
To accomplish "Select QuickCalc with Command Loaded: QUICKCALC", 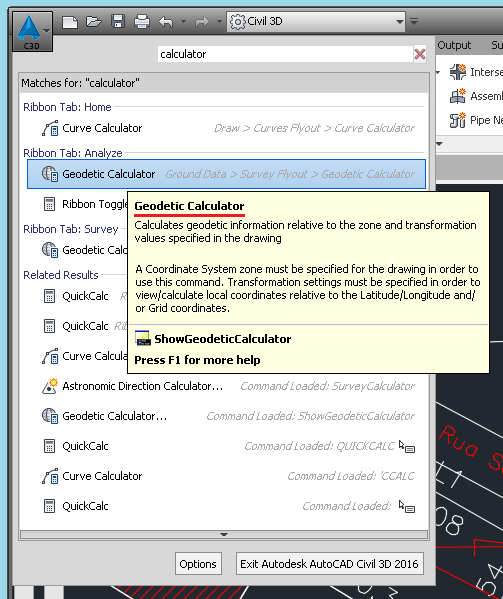I will (226, 446).
